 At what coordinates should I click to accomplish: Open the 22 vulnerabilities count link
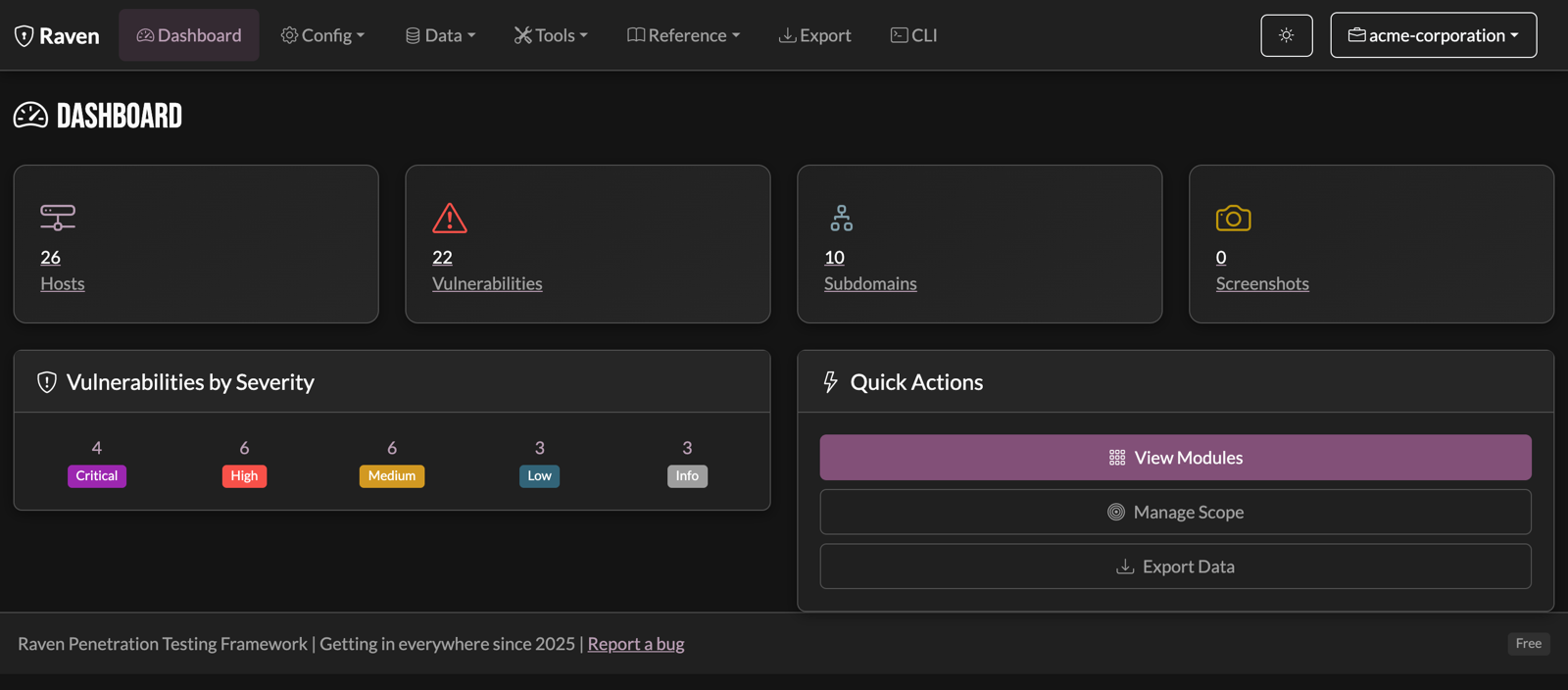tap(442, 257)
